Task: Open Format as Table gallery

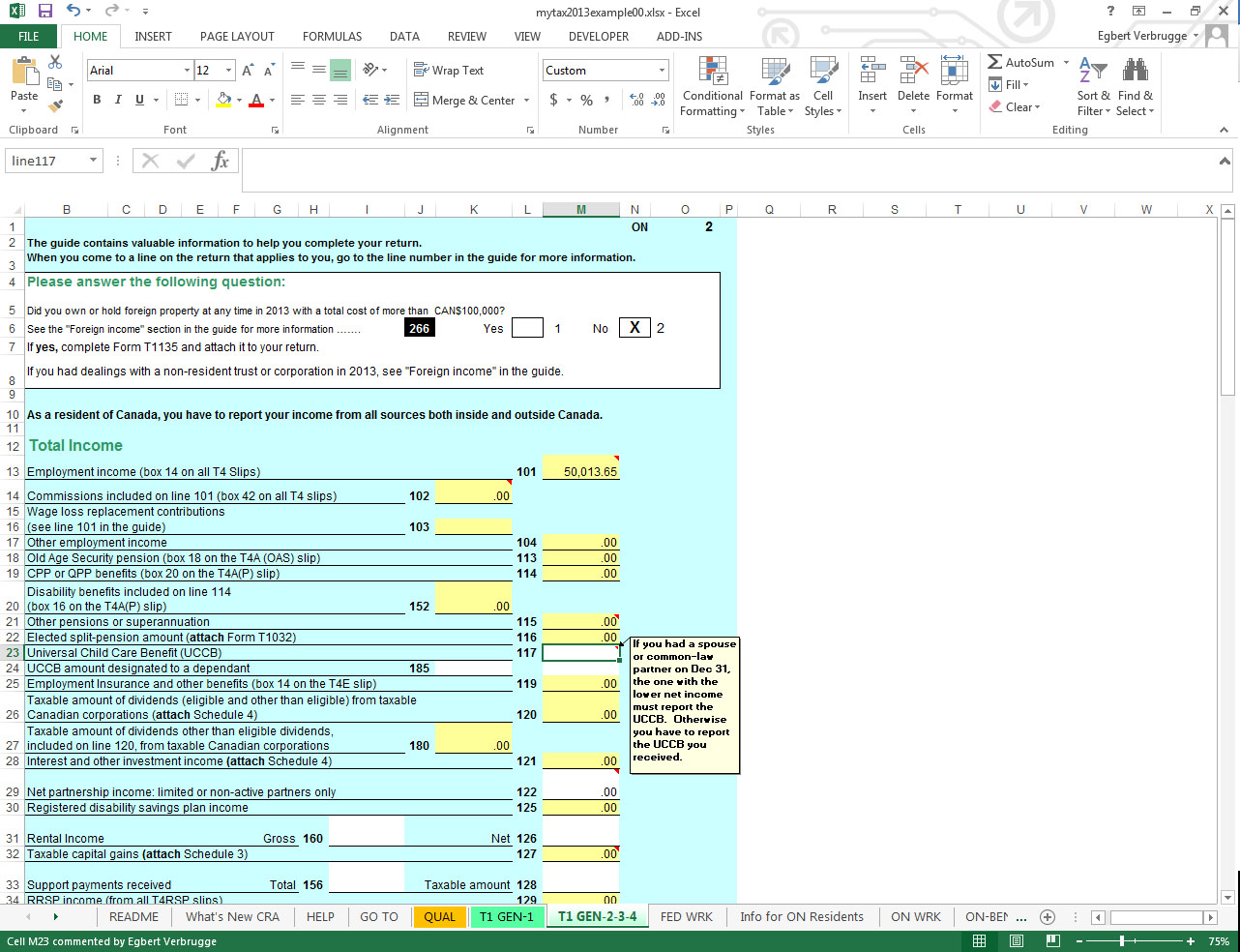Action: coord(775,87)
